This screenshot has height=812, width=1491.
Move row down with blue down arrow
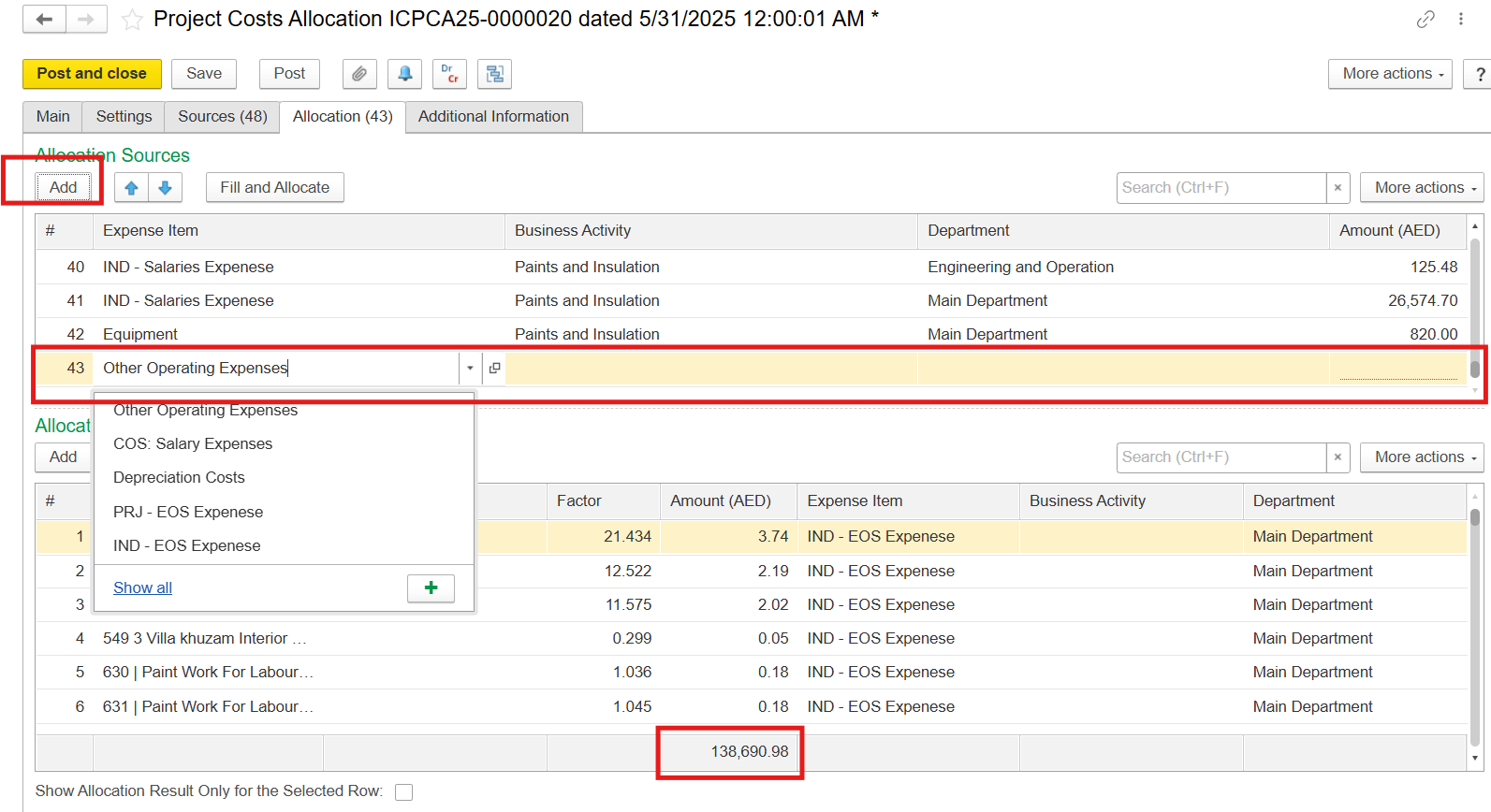(x=165, y=188)
